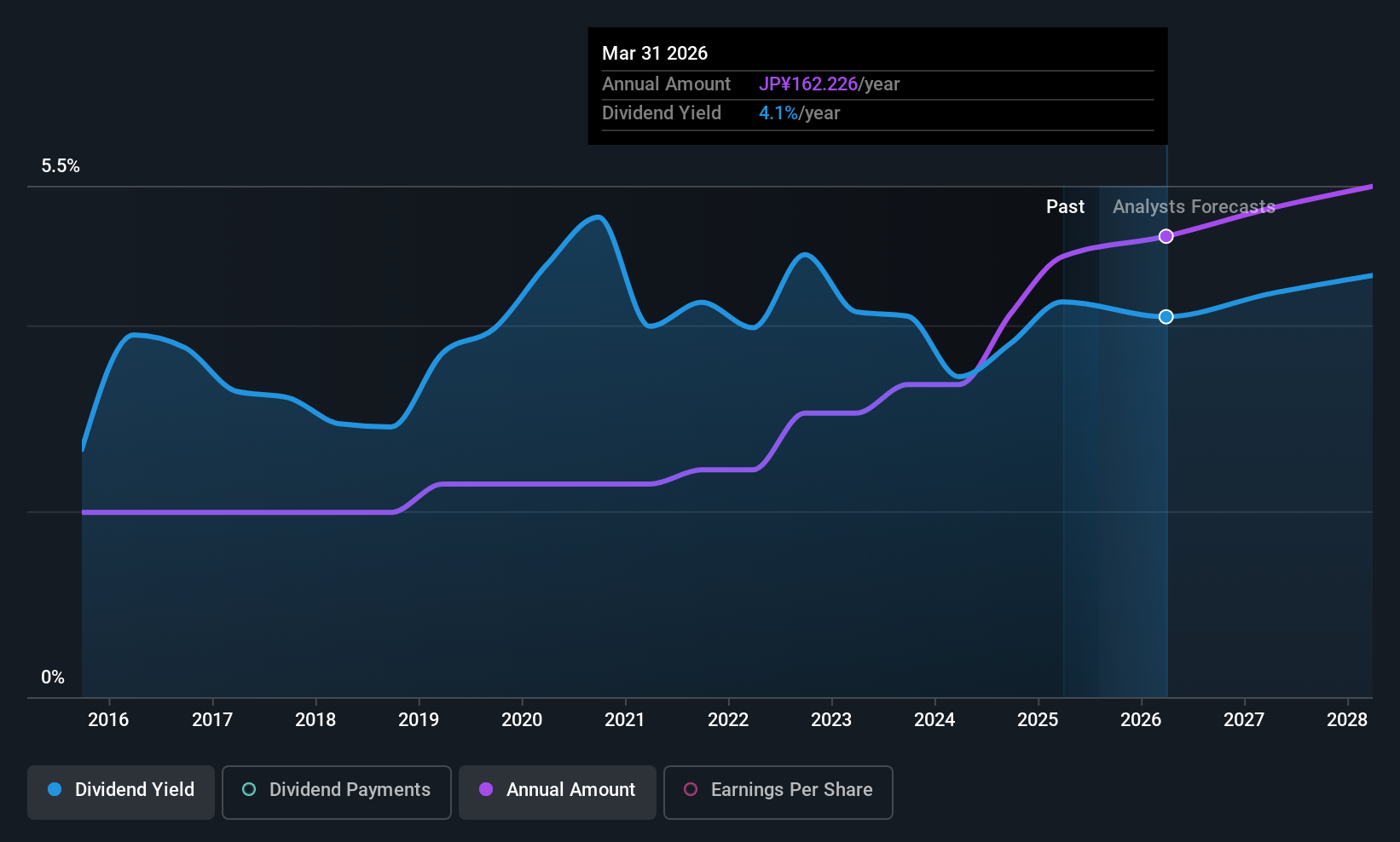The image size is (1400, 842).
Task: Switch to the Past section of chart
Action: click(1065, 206)
